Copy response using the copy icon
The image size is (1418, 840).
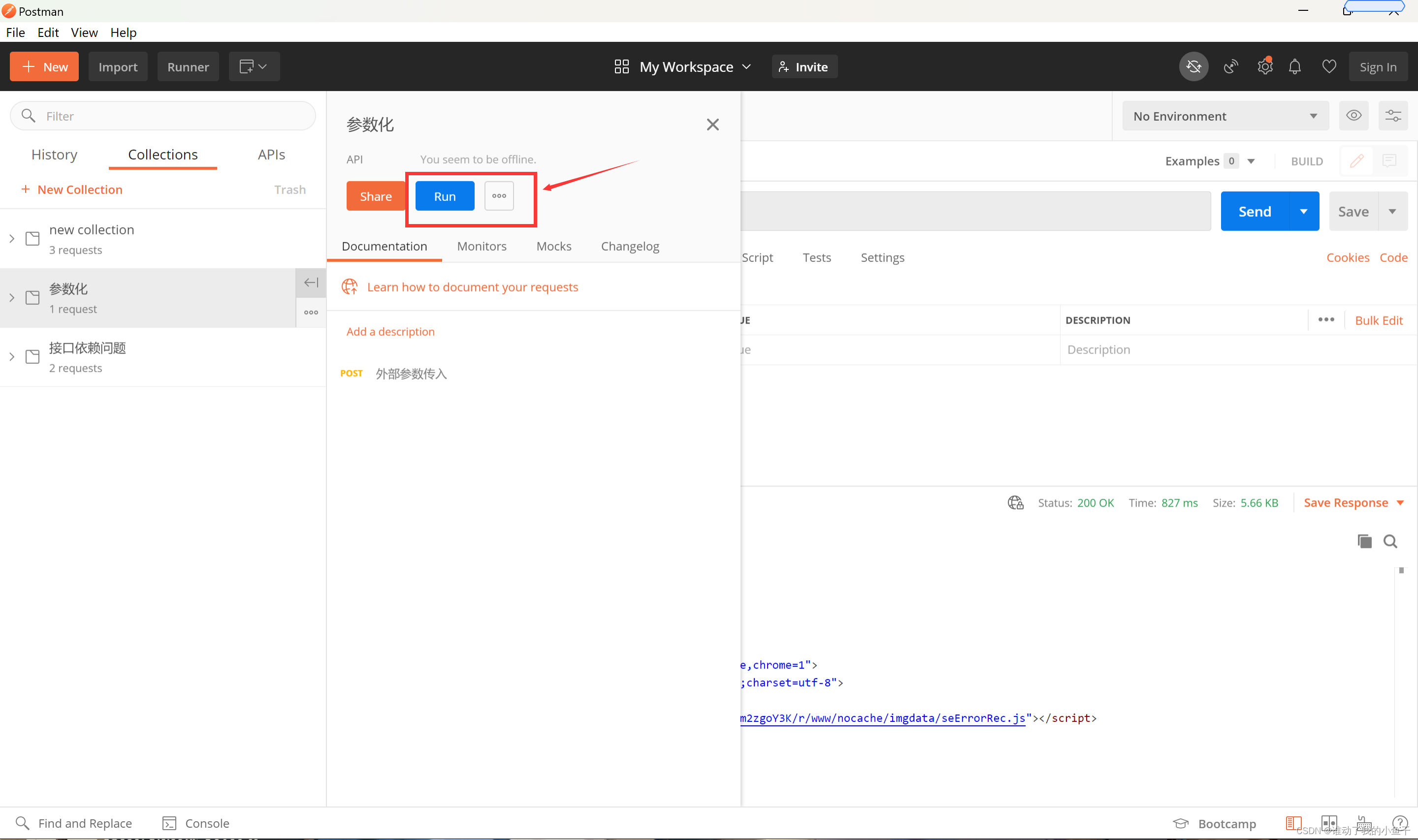[x=1364, y=542]
